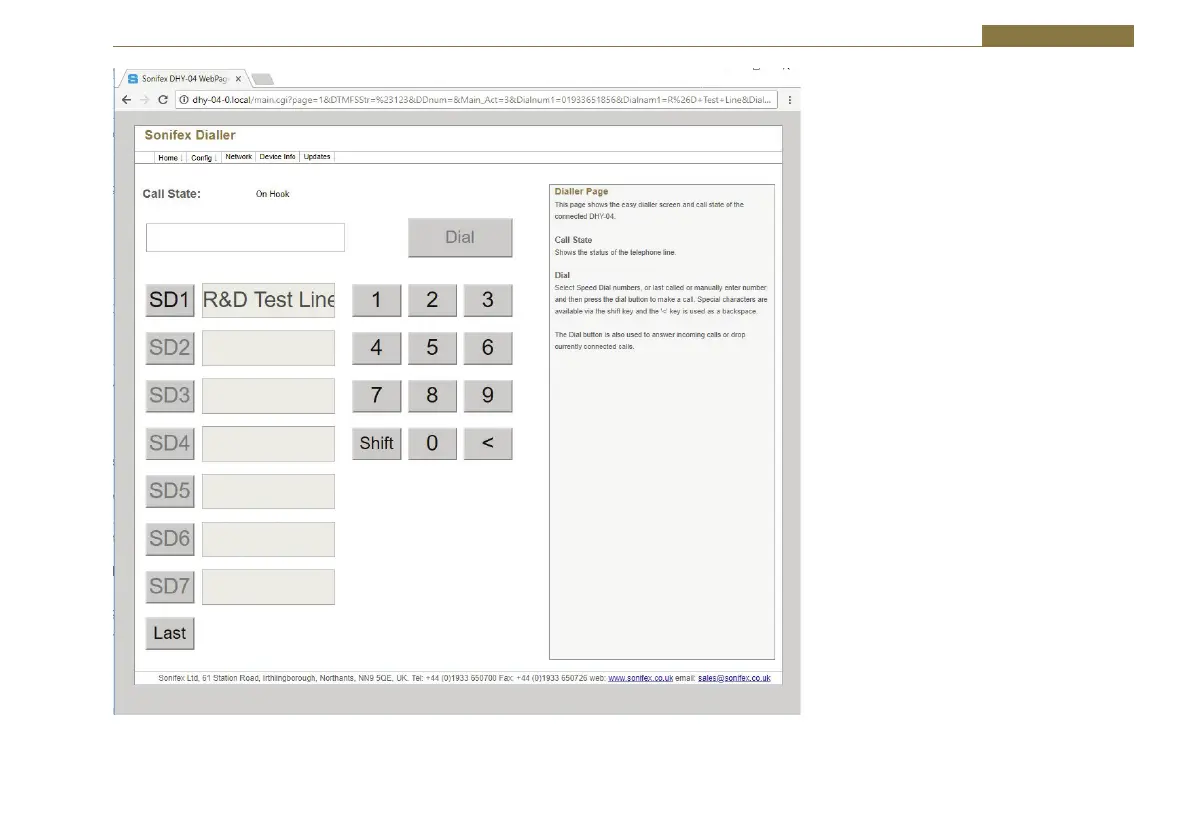Open the Device Info page

(277, 157)
